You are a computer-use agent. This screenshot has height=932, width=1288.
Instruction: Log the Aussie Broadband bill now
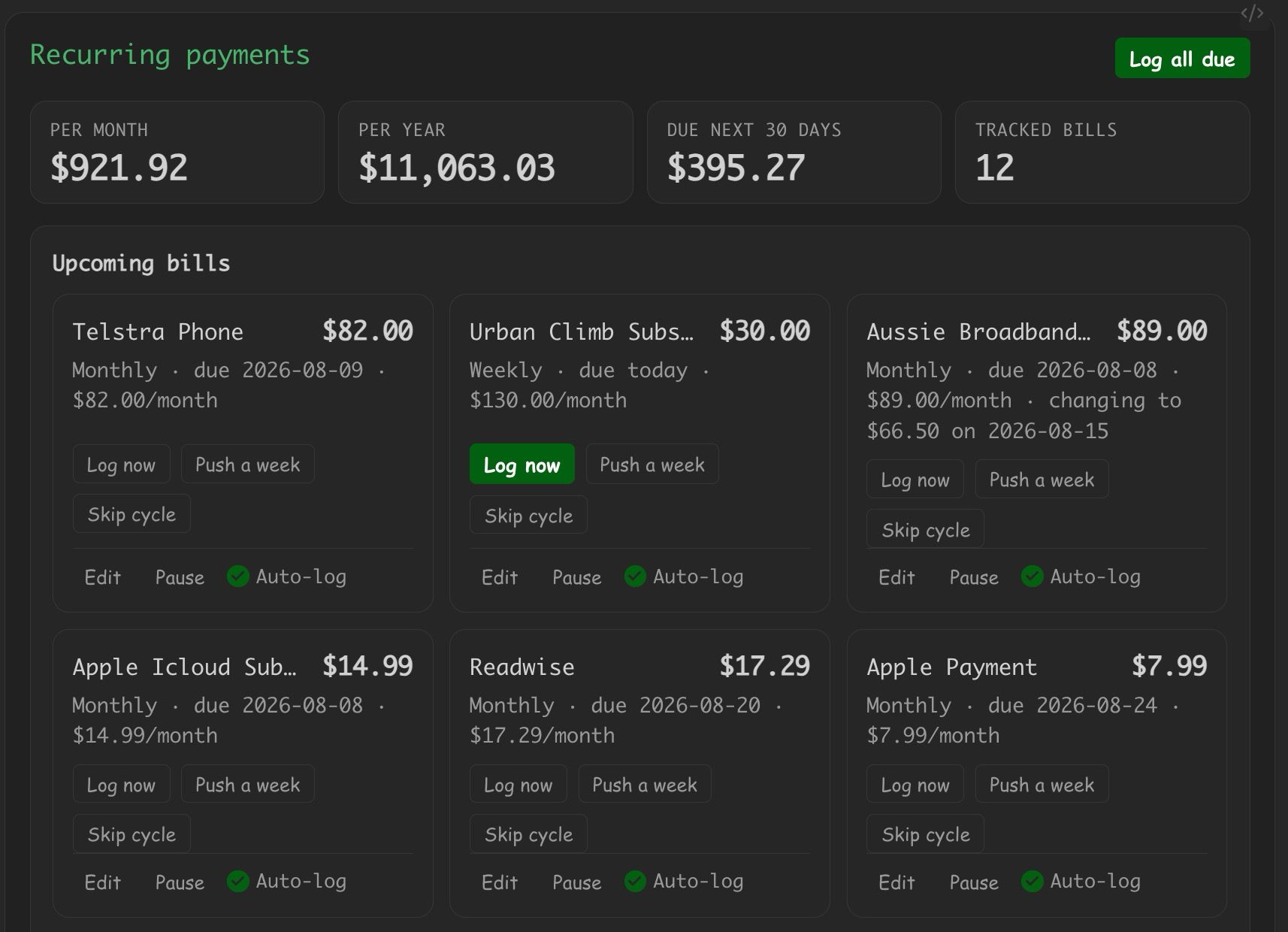coord(915,479)
